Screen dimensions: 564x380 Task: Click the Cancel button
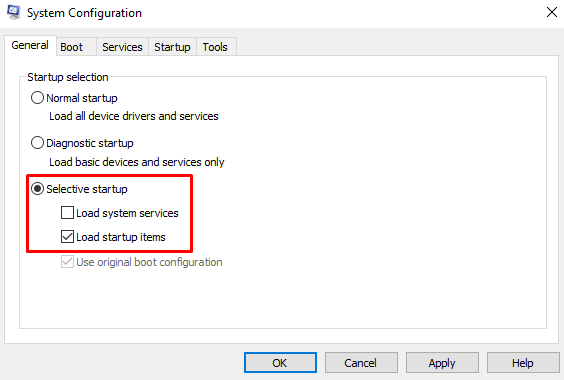click(x=361, y=363)
